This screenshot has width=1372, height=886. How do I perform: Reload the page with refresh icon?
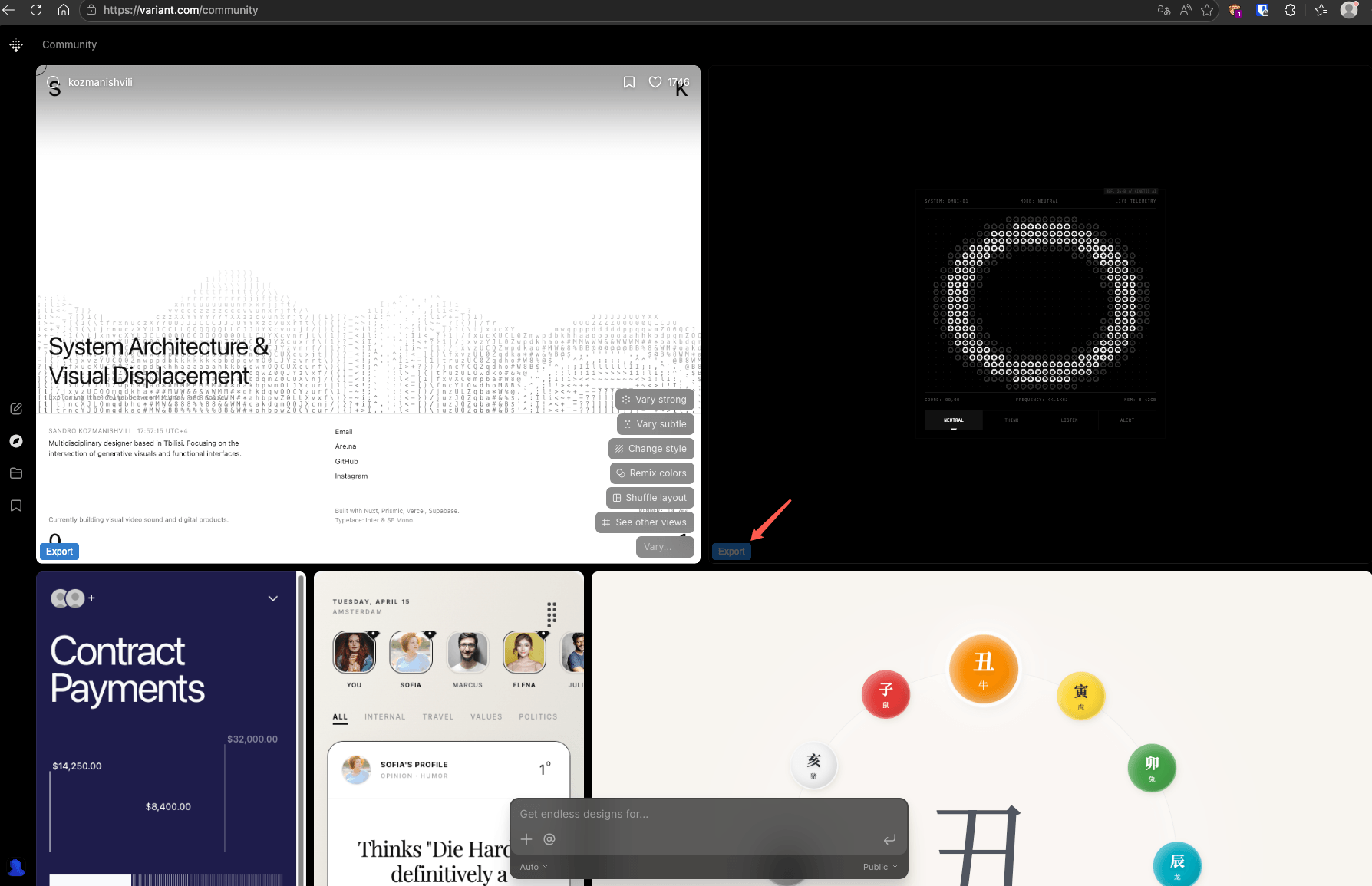point(36,10)
